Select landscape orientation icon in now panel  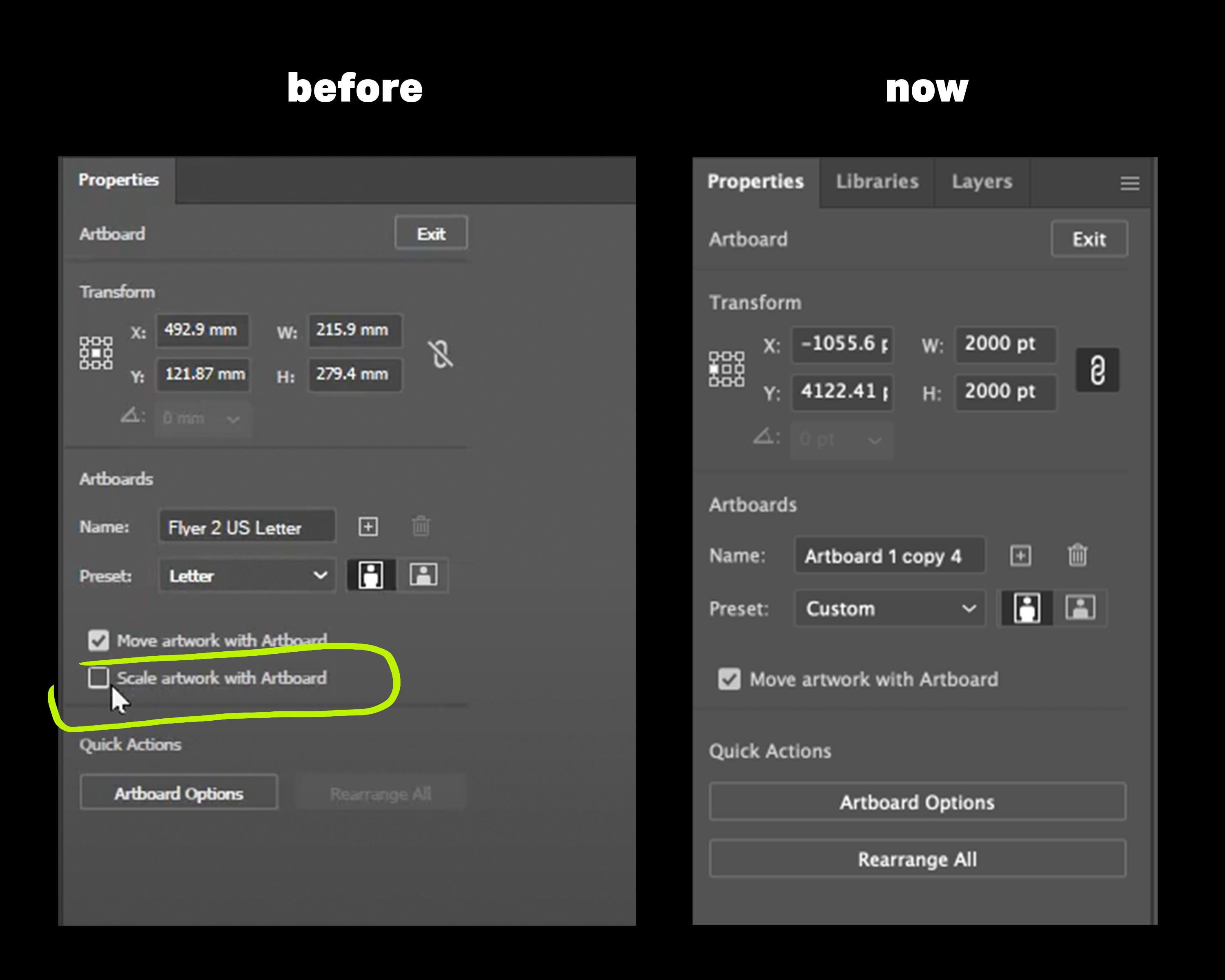click(1080, 608)
